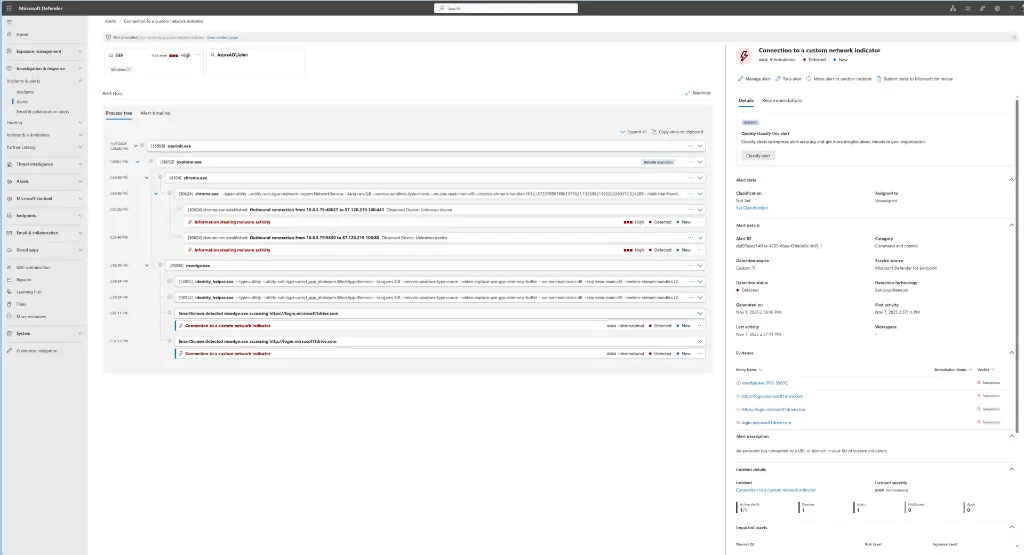Click Tune alert in the alert pane
Viewport: 1024px width, 555px height.
788,78
